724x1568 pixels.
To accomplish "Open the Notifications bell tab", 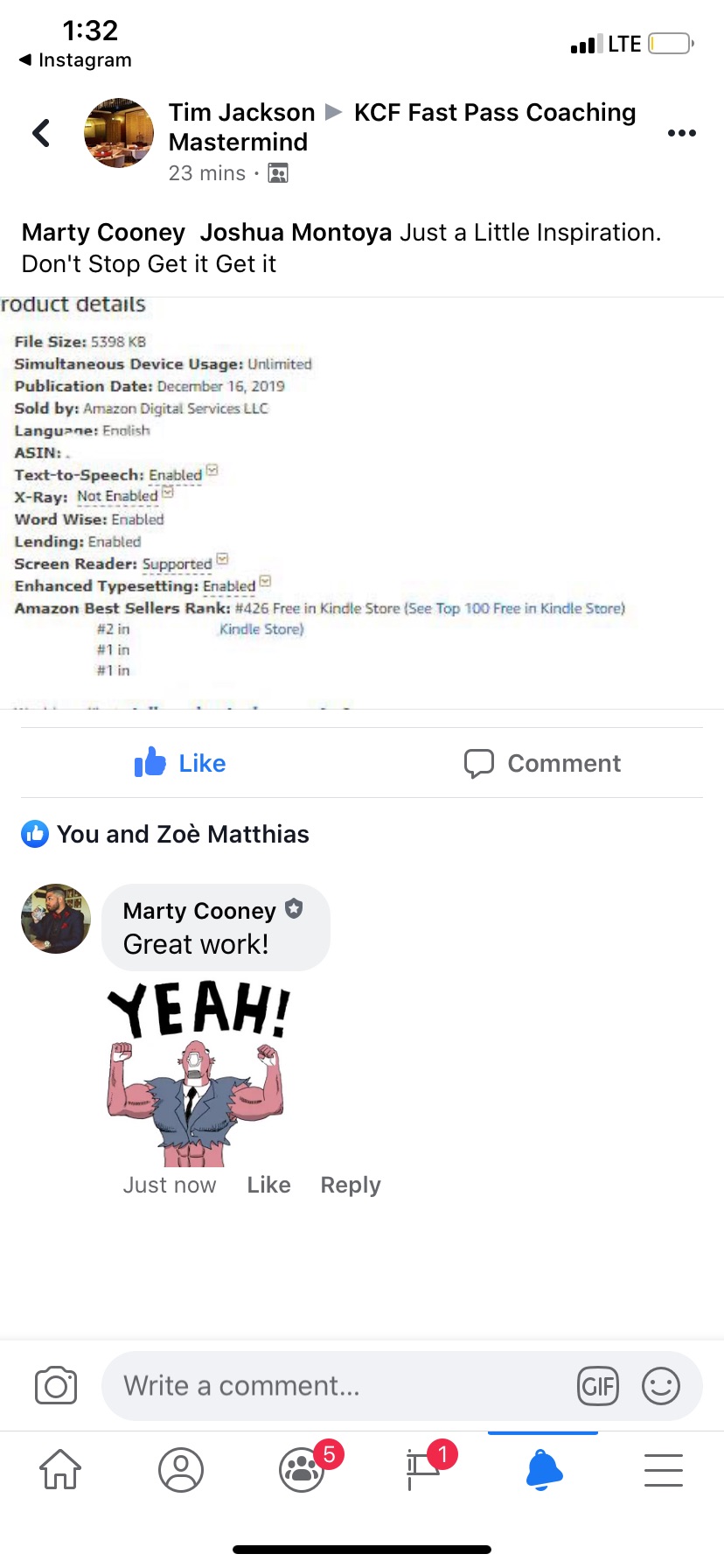I will coord(543,1469).
